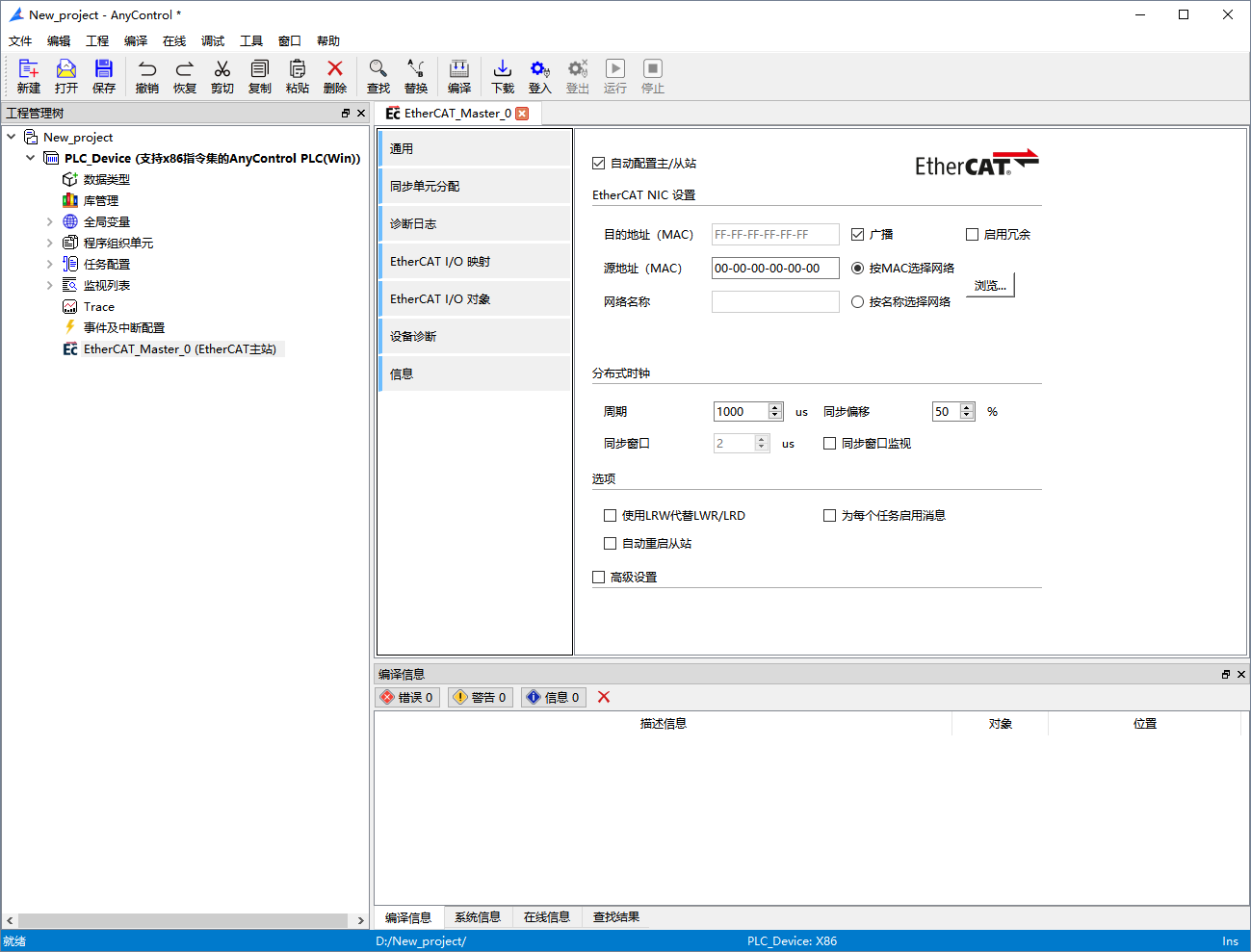This screenshot has width=1251, height=952.
Task: Close the 编译信息 panel
Action: pos(1241,675)
